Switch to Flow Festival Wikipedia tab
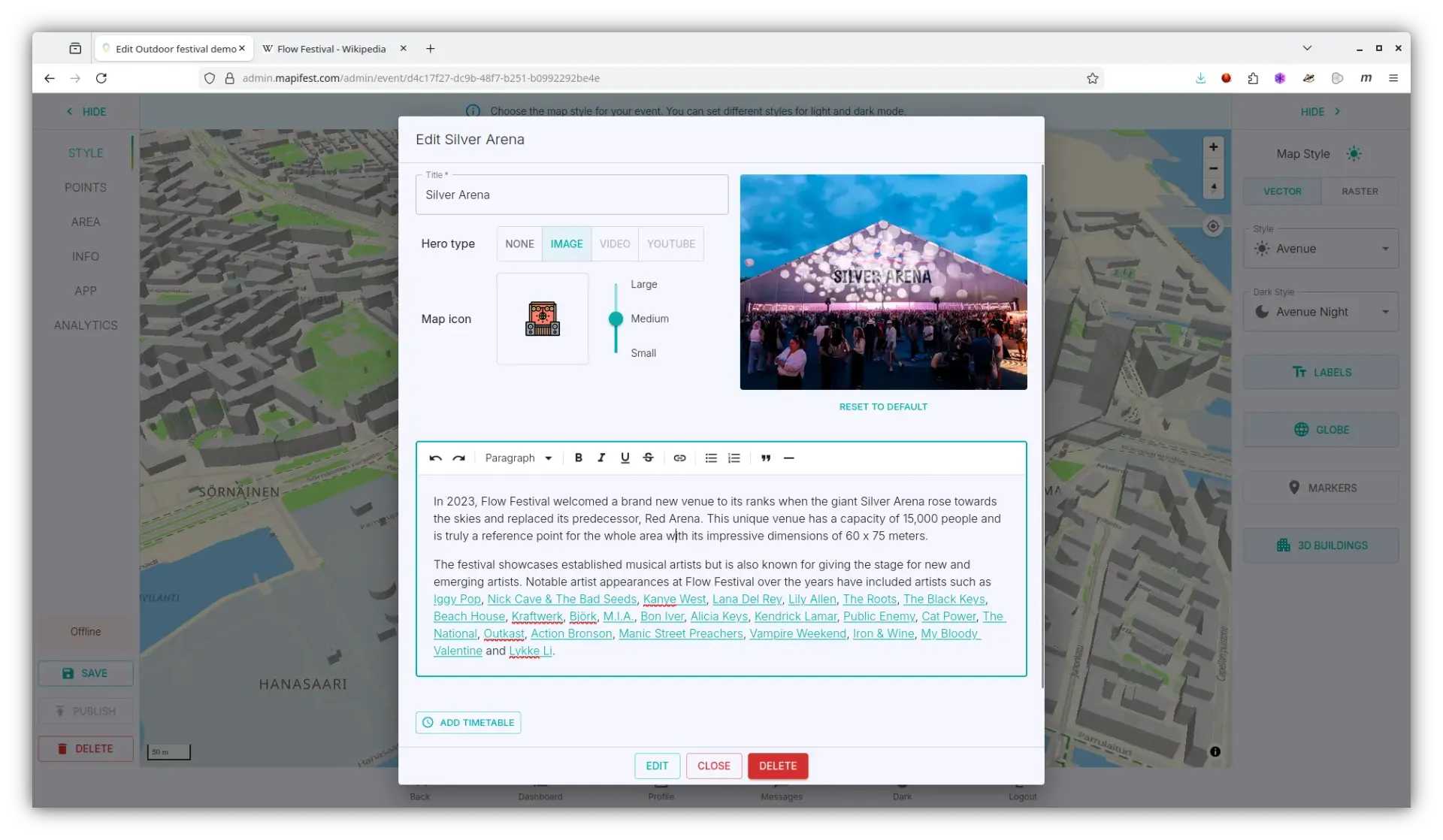This screenshot has width=1443, height=840. 331,49
